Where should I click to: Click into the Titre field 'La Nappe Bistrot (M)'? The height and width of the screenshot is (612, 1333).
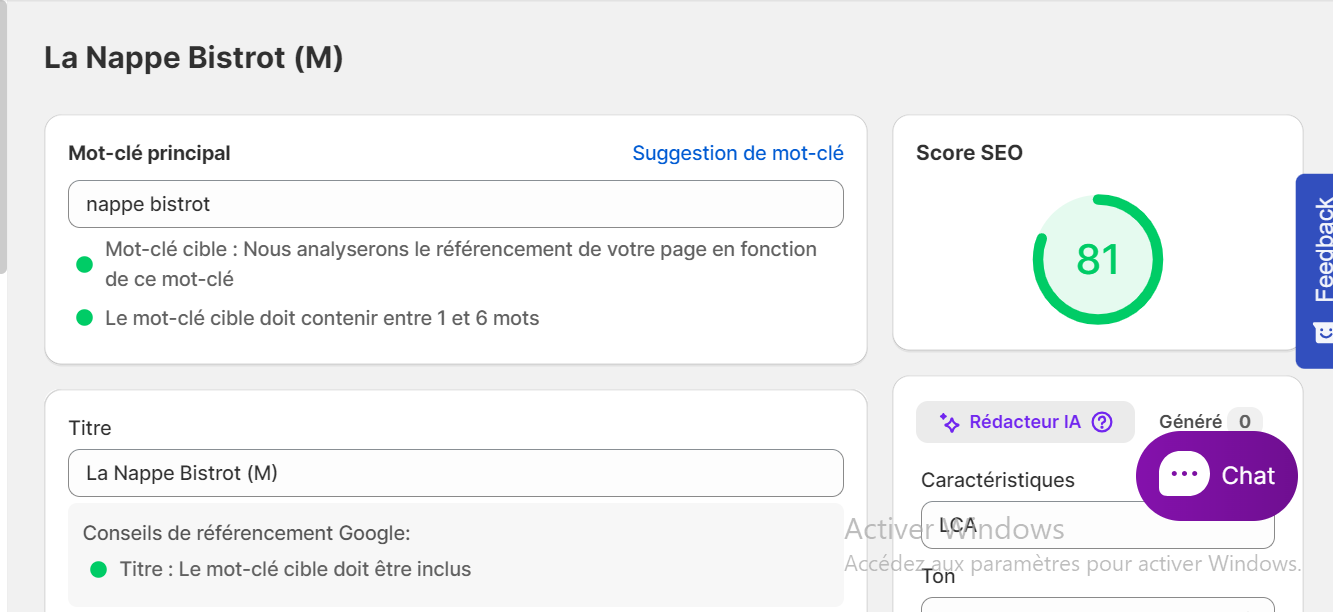click(455, 473)
